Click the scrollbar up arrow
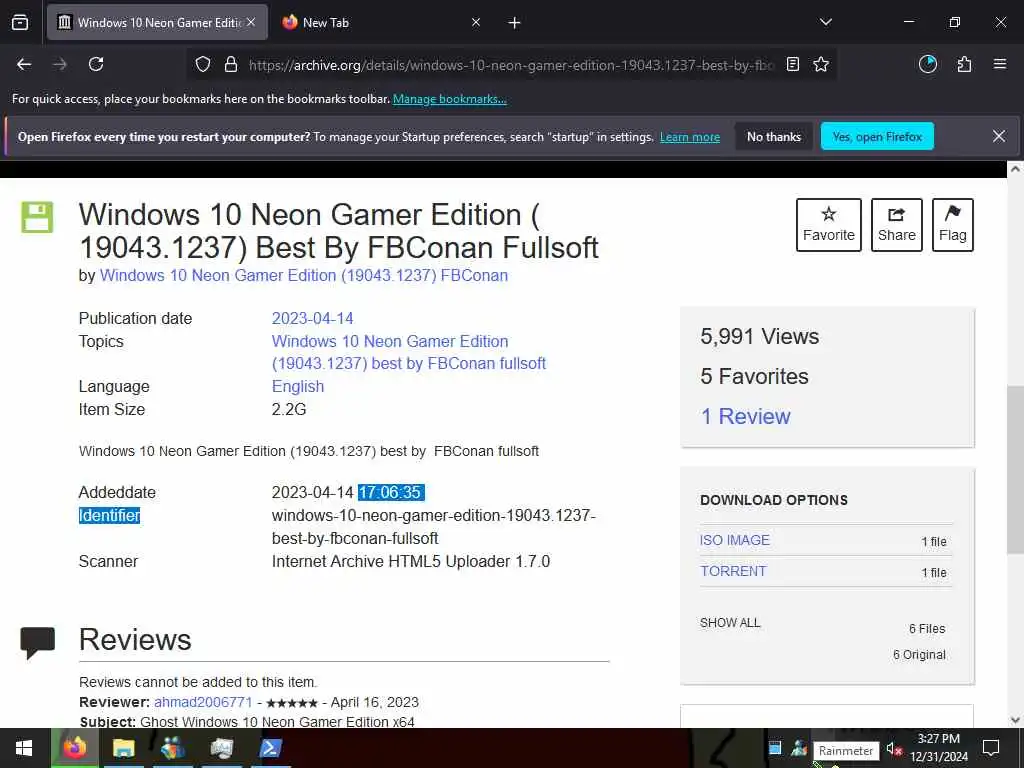1024x768 pixels. pos(1015,168)
